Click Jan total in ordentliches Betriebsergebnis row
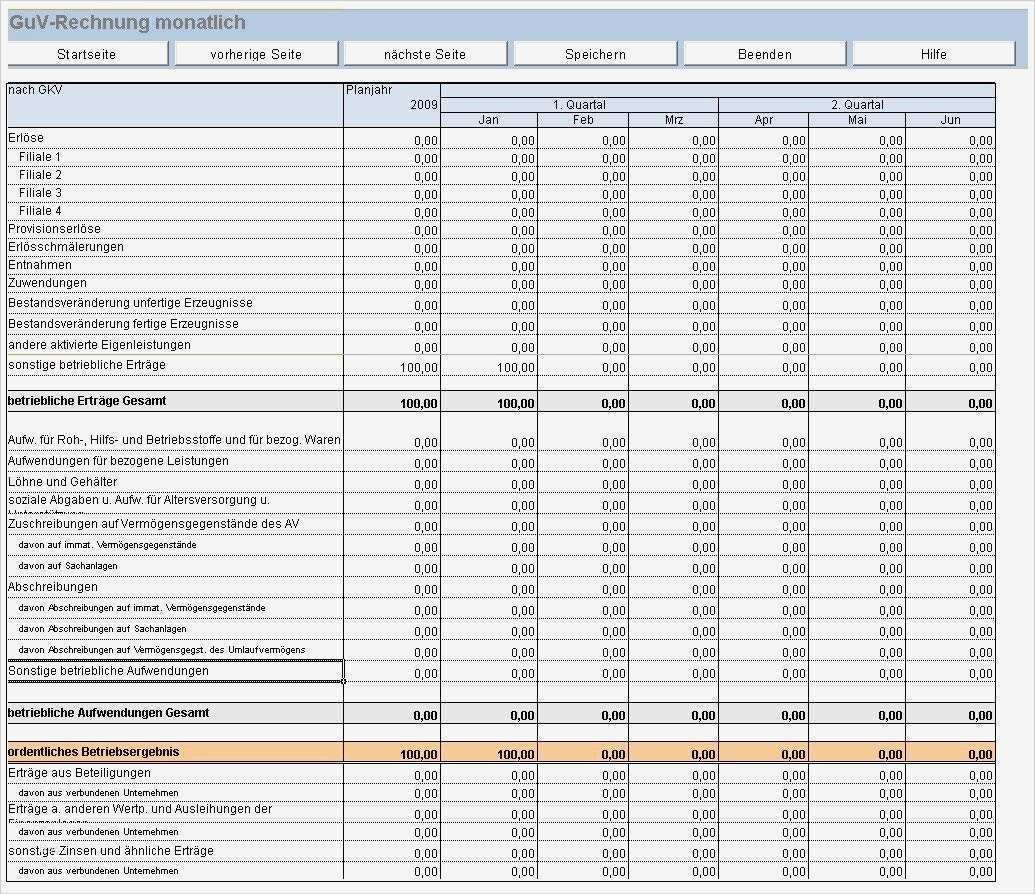1035x894 pixels. tap(489, 754)
